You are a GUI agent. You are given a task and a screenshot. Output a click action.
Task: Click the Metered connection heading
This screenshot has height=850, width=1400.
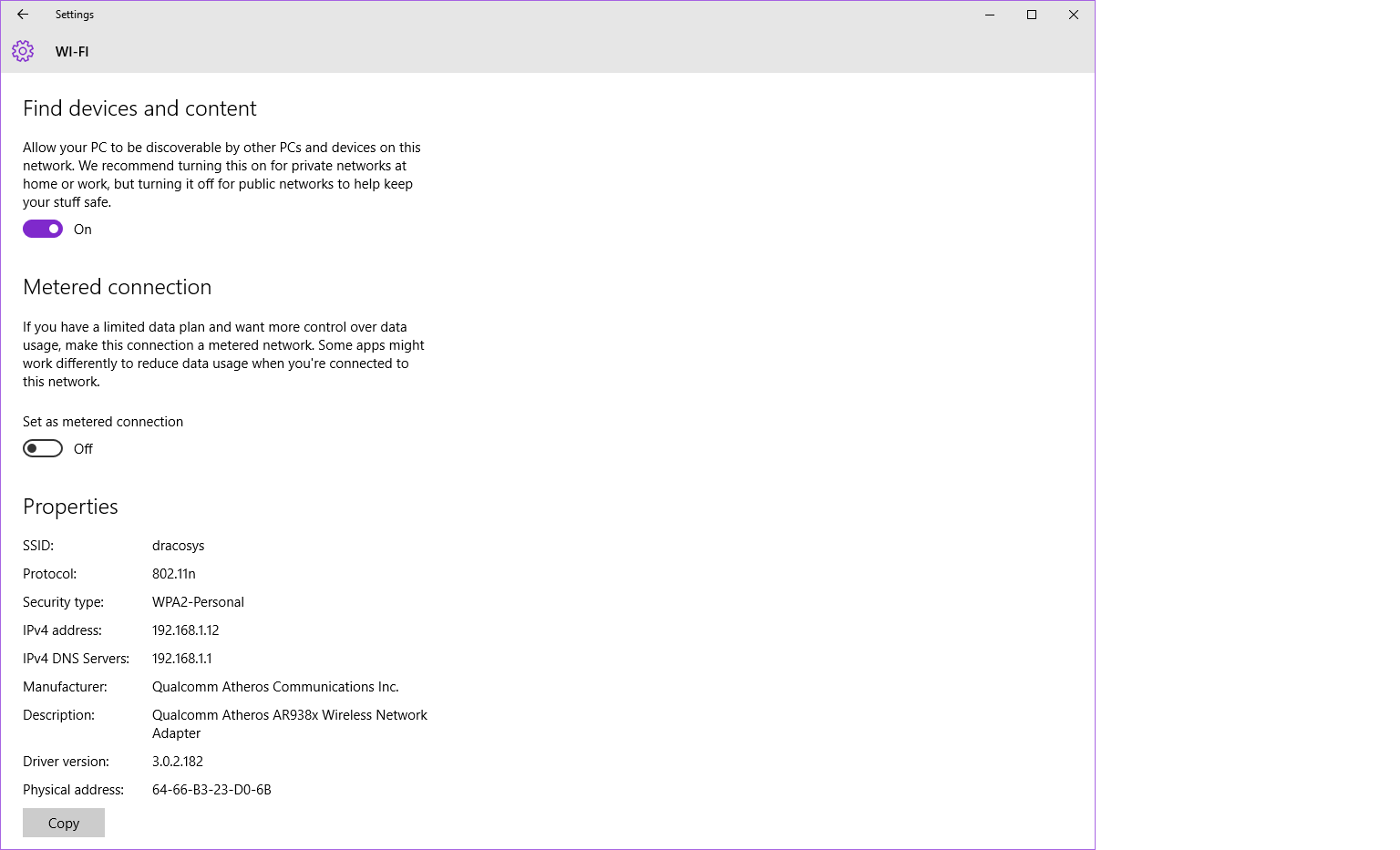(x=117, y=287)
